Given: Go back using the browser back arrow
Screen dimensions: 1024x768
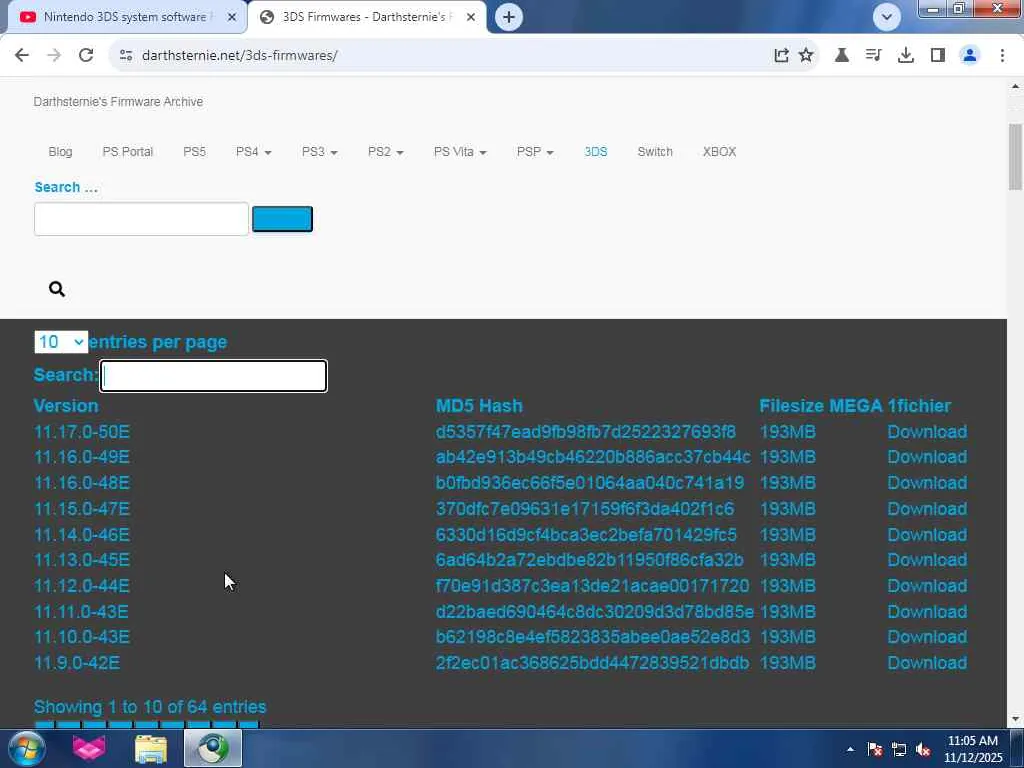Looking at the screenshot, I should [22, 55].
